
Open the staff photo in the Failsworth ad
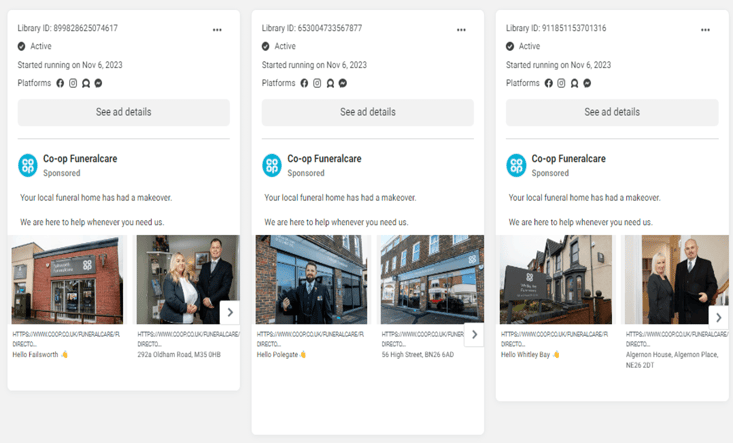click(188, 279)
